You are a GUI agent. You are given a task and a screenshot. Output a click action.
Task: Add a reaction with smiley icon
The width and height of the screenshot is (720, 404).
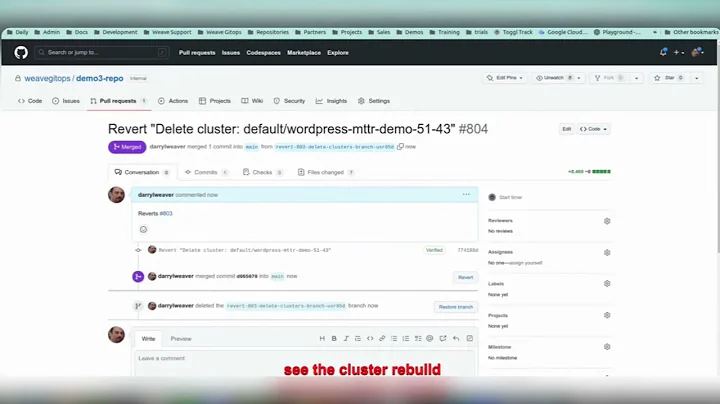(143, 229)
